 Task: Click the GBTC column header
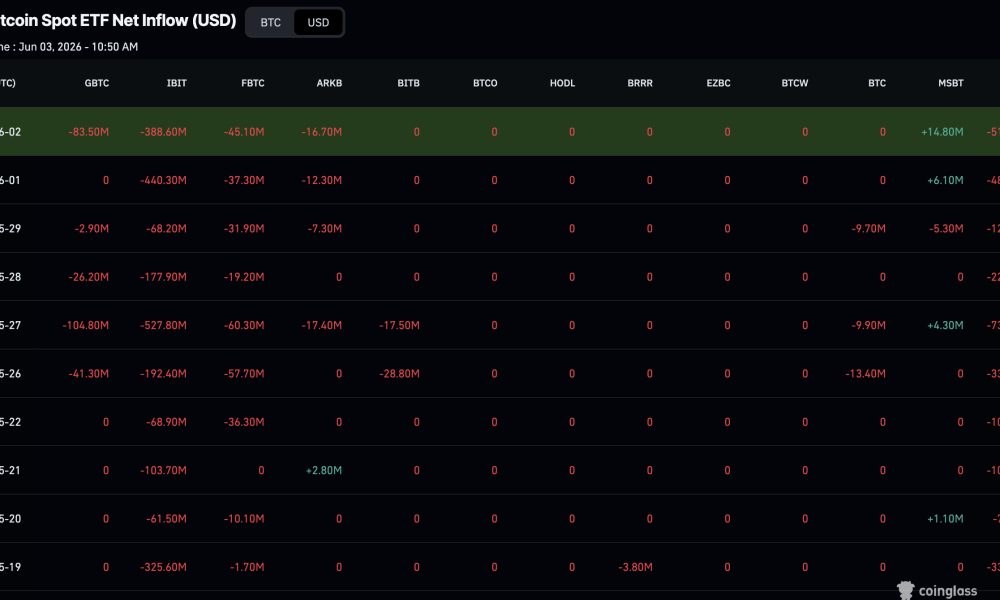97,83
